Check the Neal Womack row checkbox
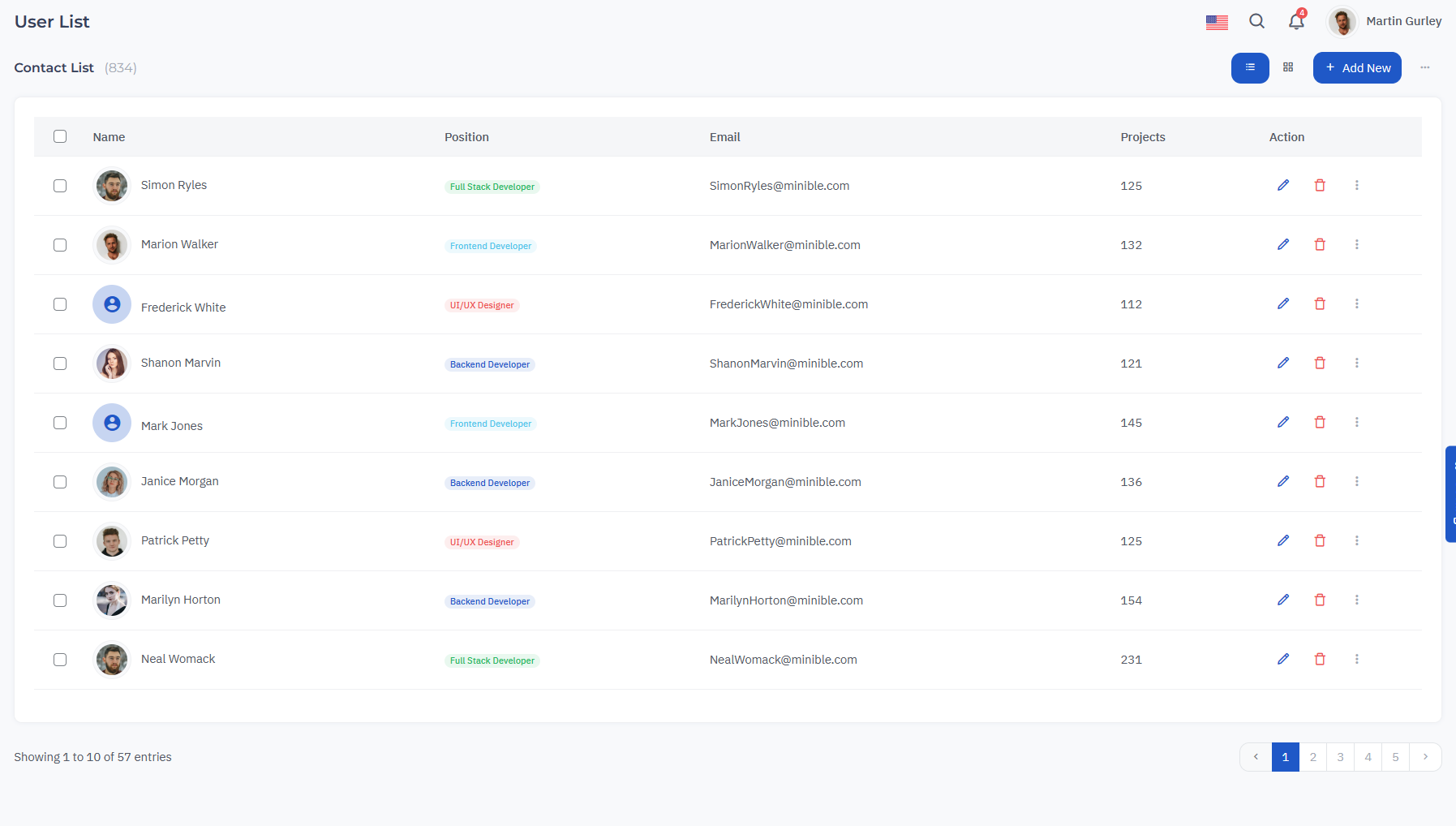The height and width of the screenshot is (826, 1456). [x=60, y=660]
